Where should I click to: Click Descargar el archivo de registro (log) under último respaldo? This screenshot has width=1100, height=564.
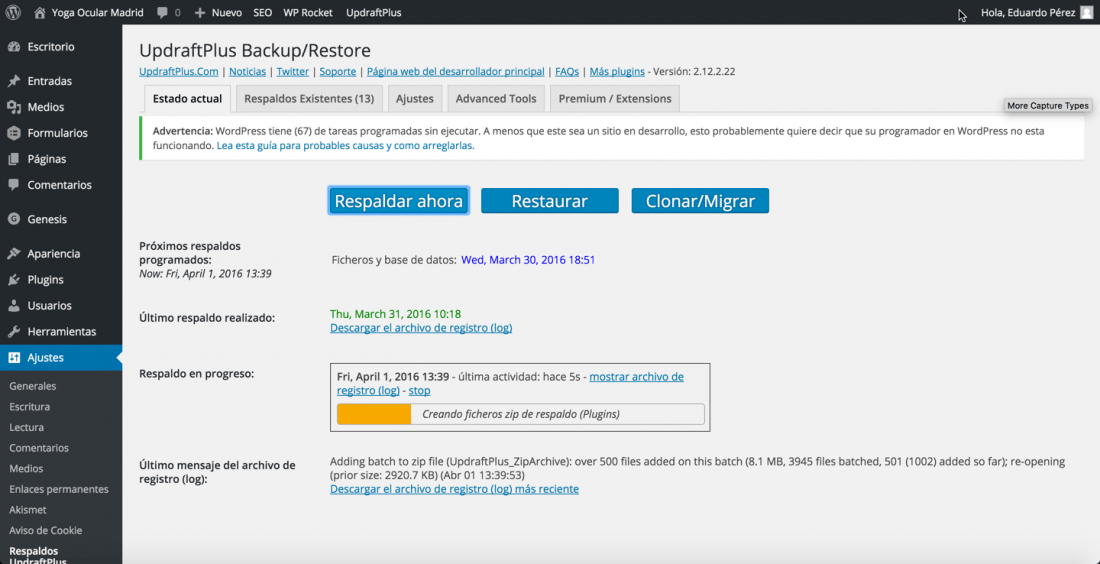pos(421,328)
